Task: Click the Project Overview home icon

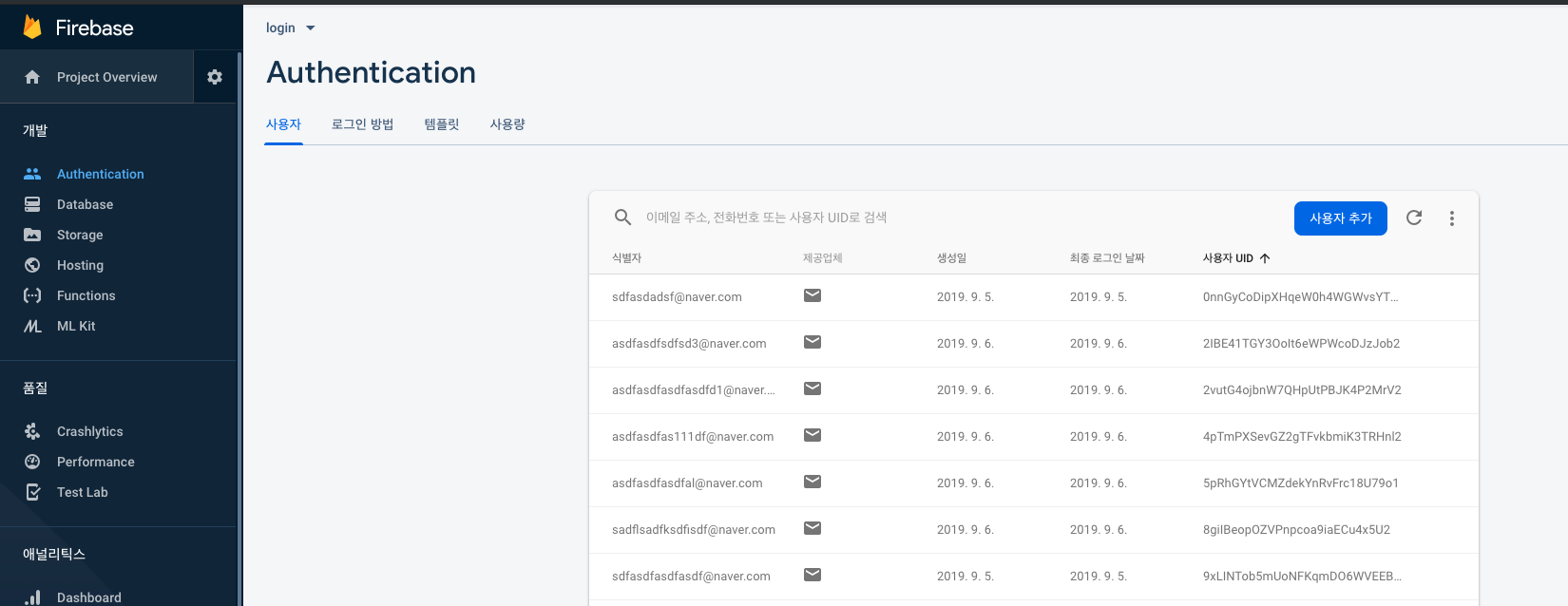Action: tap(32, 77)
